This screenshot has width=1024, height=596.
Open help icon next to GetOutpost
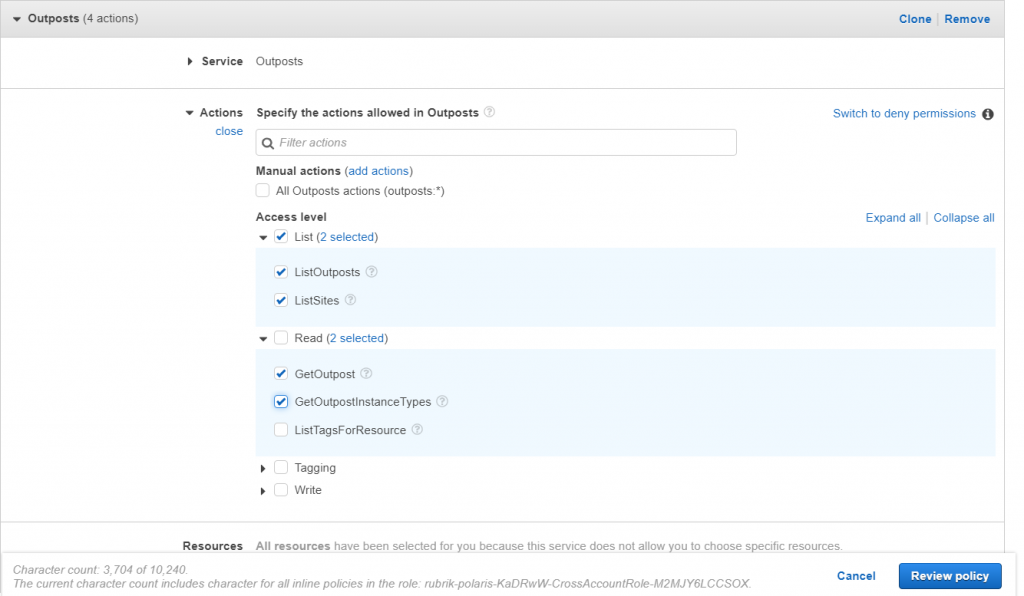point(366,373)
